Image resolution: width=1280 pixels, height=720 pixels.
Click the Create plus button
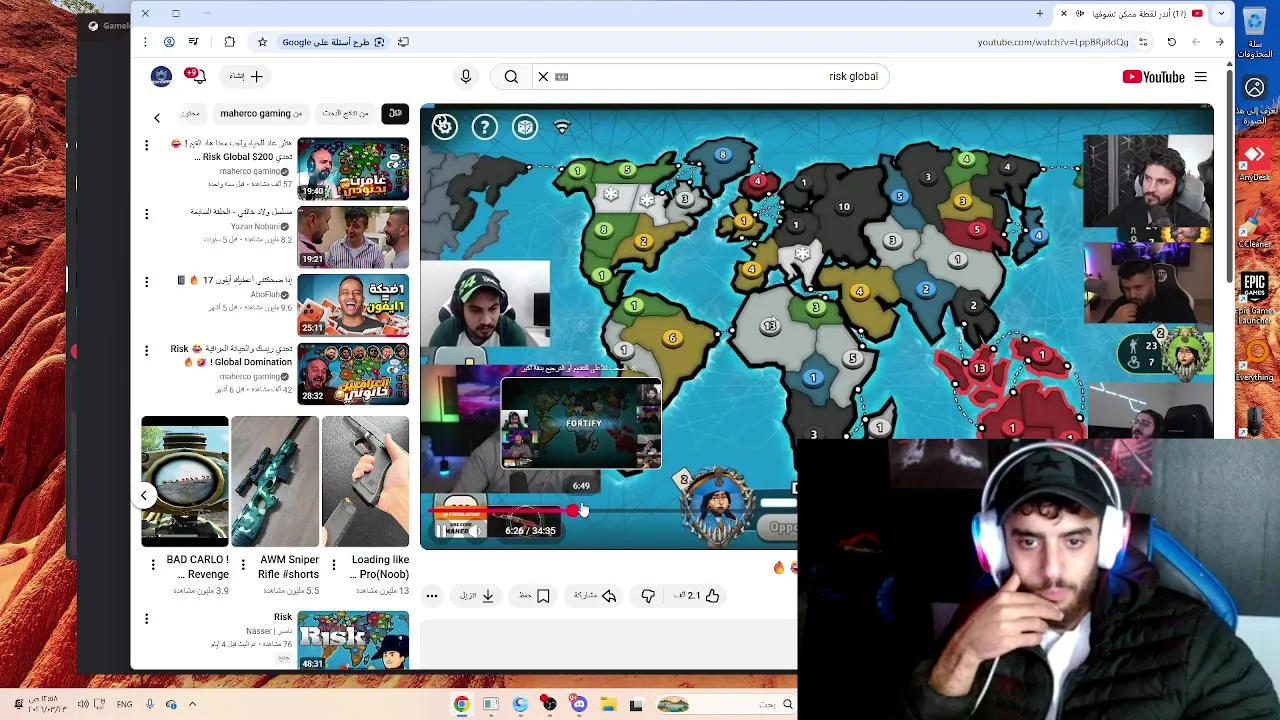pos(246,76)
